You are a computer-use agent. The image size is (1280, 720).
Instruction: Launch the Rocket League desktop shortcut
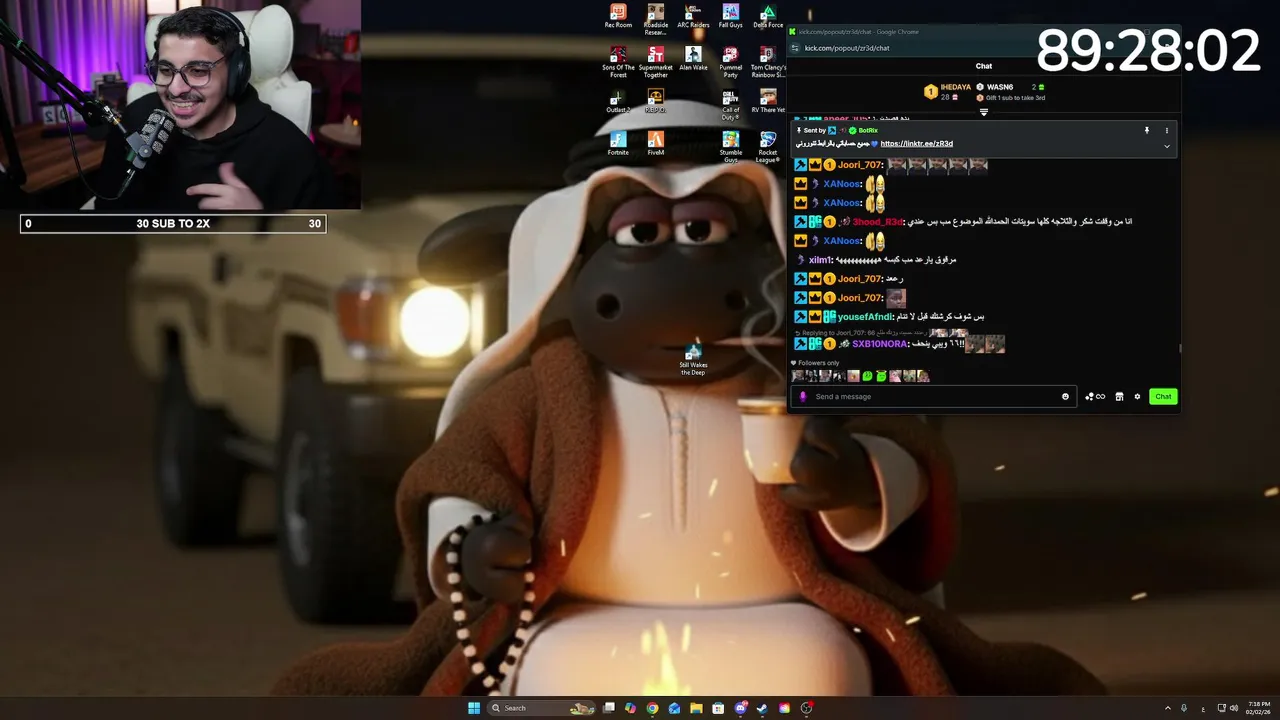[x=768, y=147]
